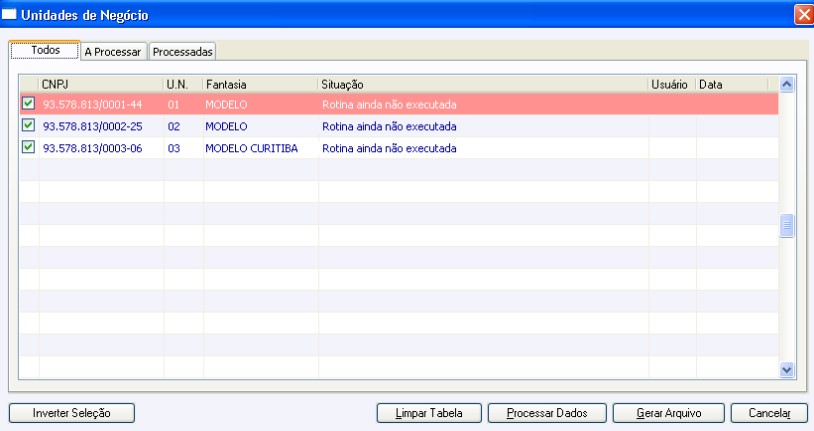Screen dimensions: 814x431
Task: Close the Unidades de Negócio window
Action: click(x=804, y=15)
